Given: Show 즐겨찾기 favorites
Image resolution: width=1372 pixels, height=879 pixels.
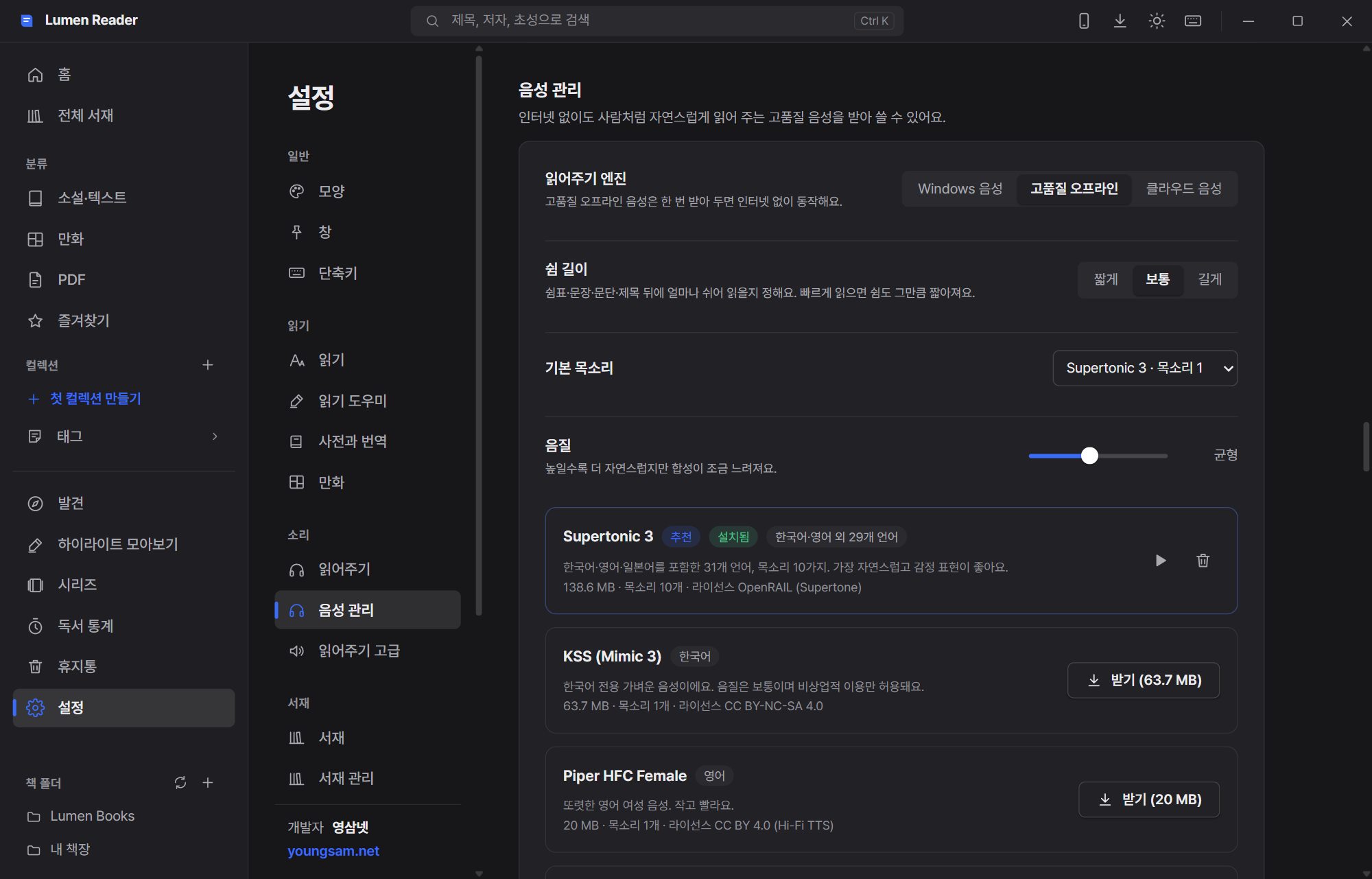Looking at the screenshot, I should click(123, 320).
